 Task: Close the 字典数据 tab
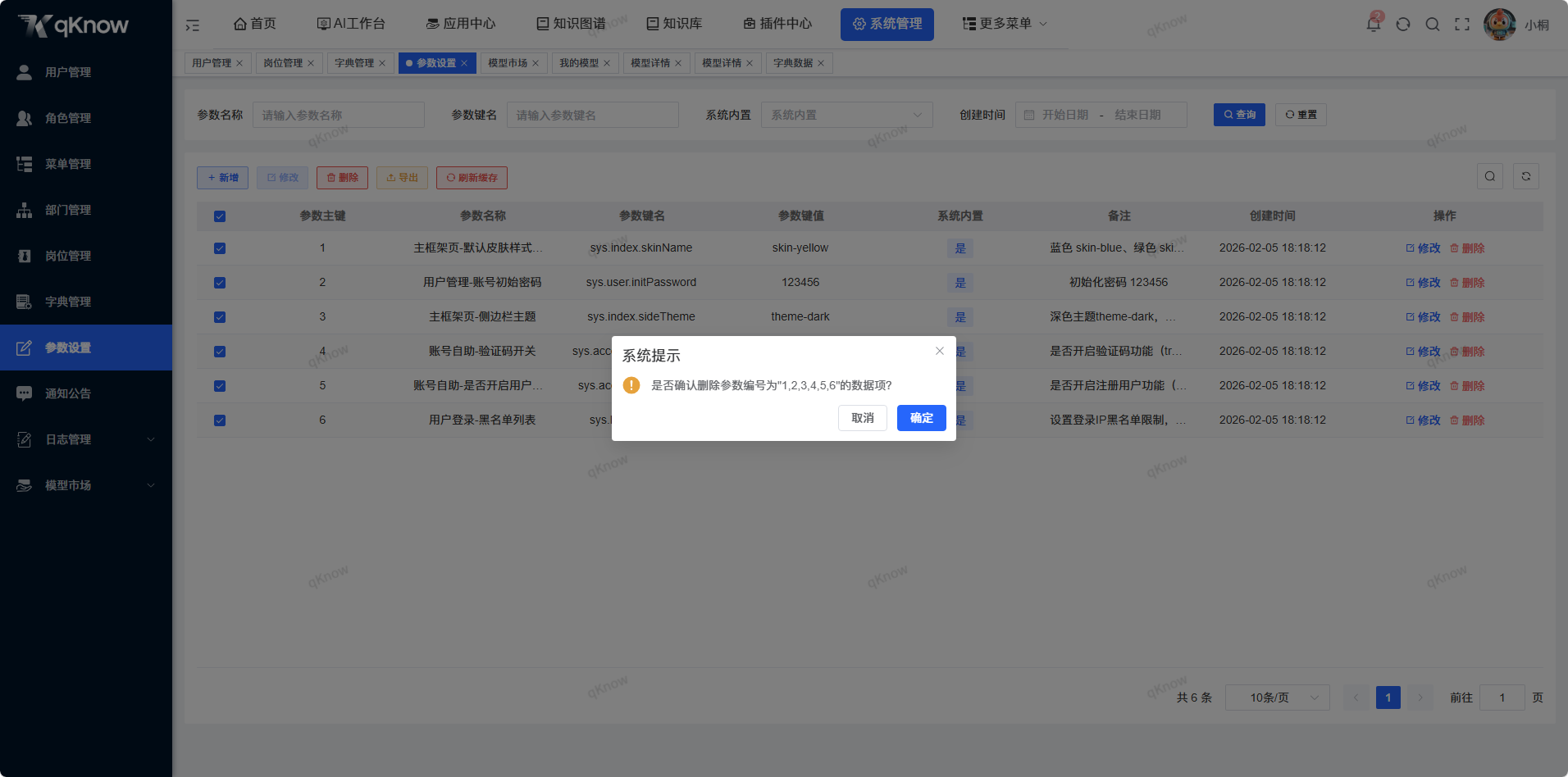821,63
